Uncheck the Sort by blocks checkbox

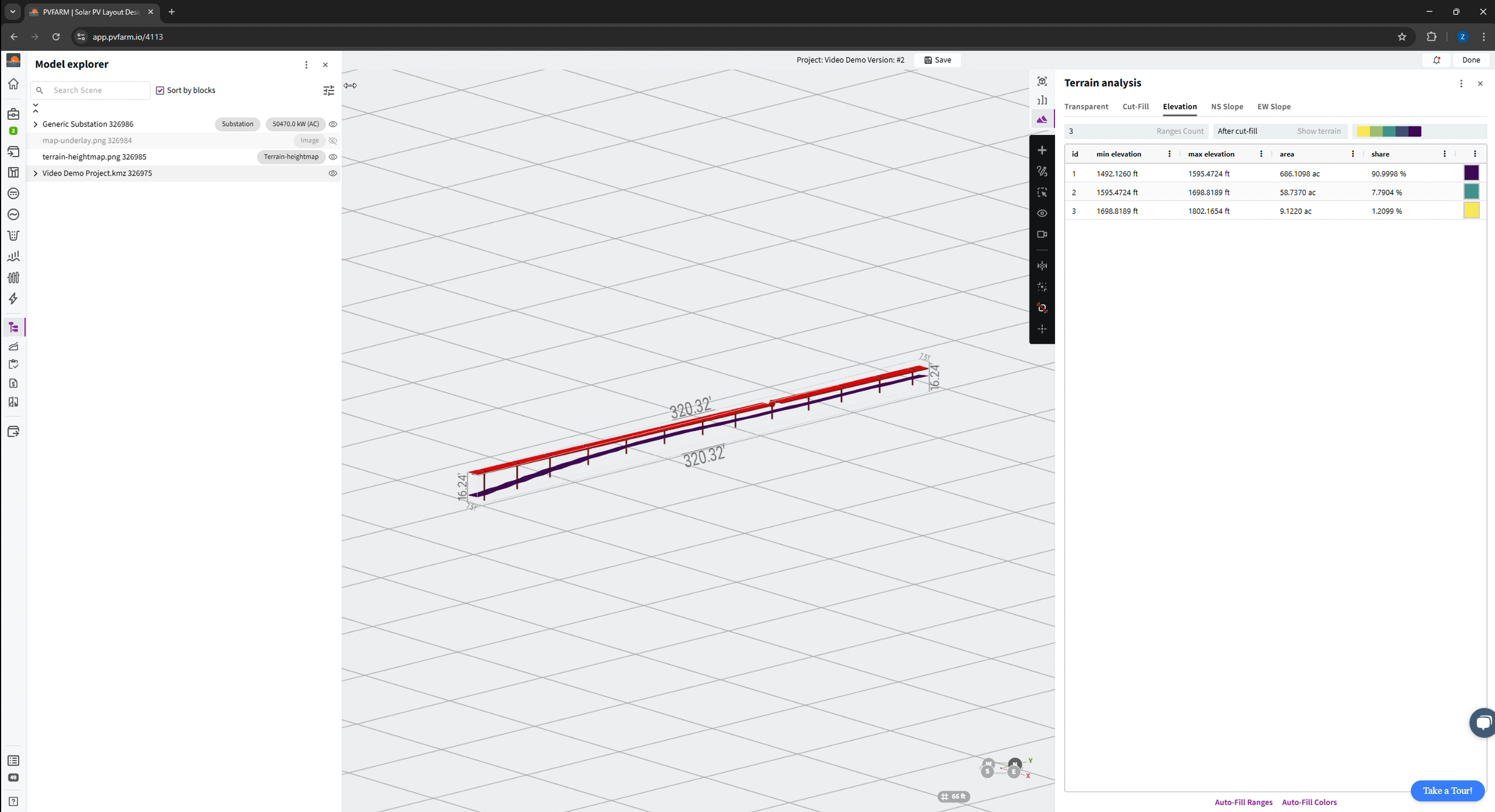point(160,90)
